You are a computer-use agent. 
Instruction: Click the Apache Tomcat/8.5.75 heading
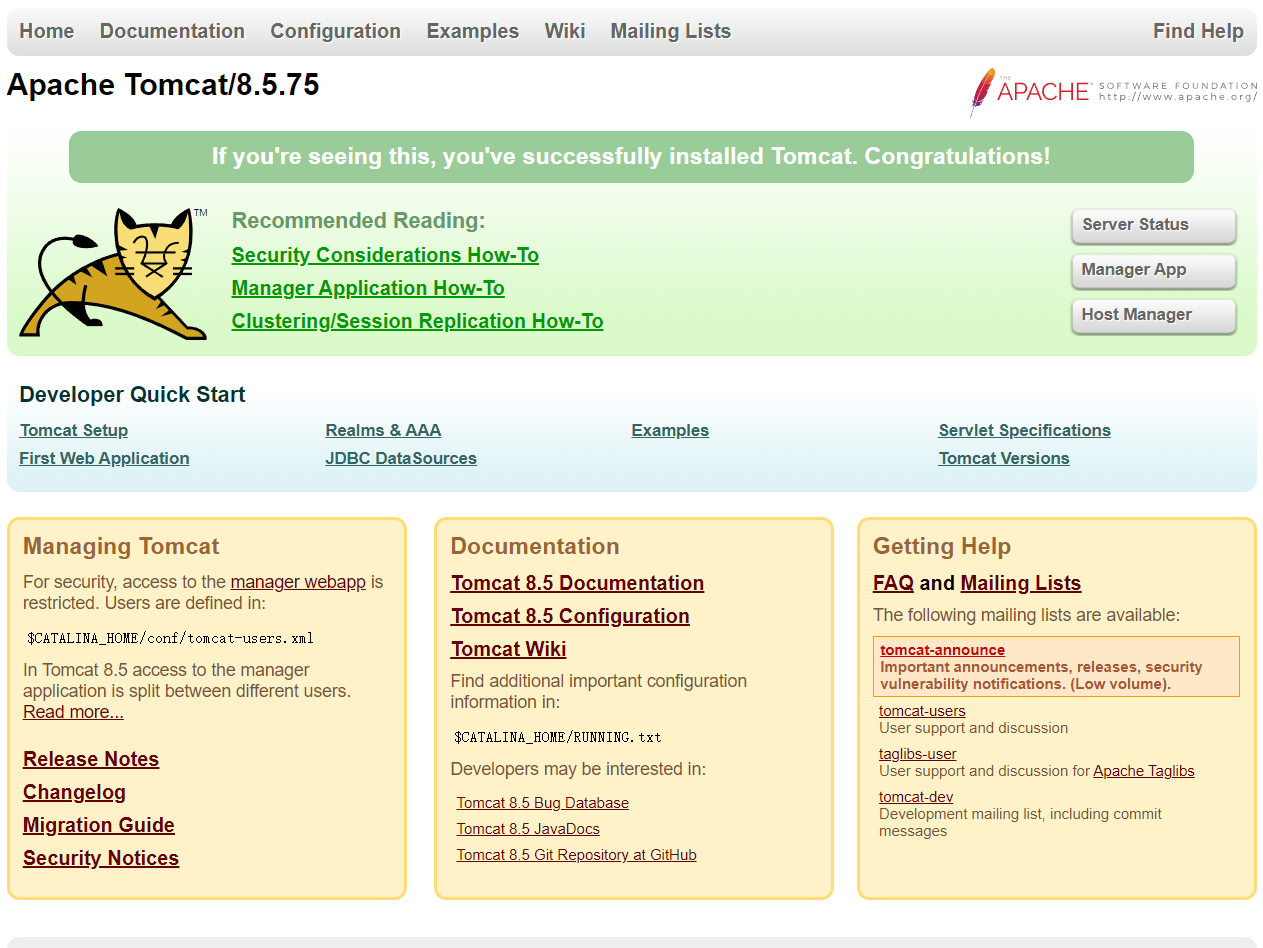[163, 85]
